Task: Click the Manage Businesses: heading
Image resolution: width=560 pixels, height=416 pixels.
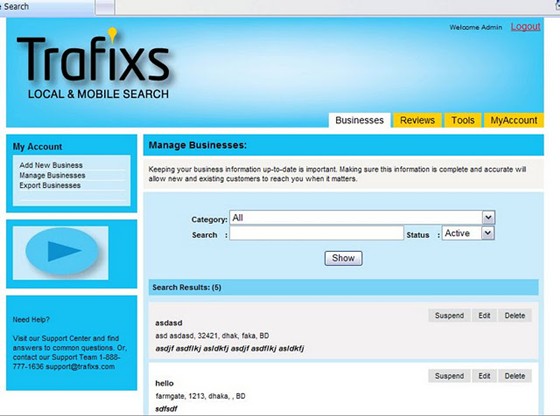Action: click(x=198, y=145)
